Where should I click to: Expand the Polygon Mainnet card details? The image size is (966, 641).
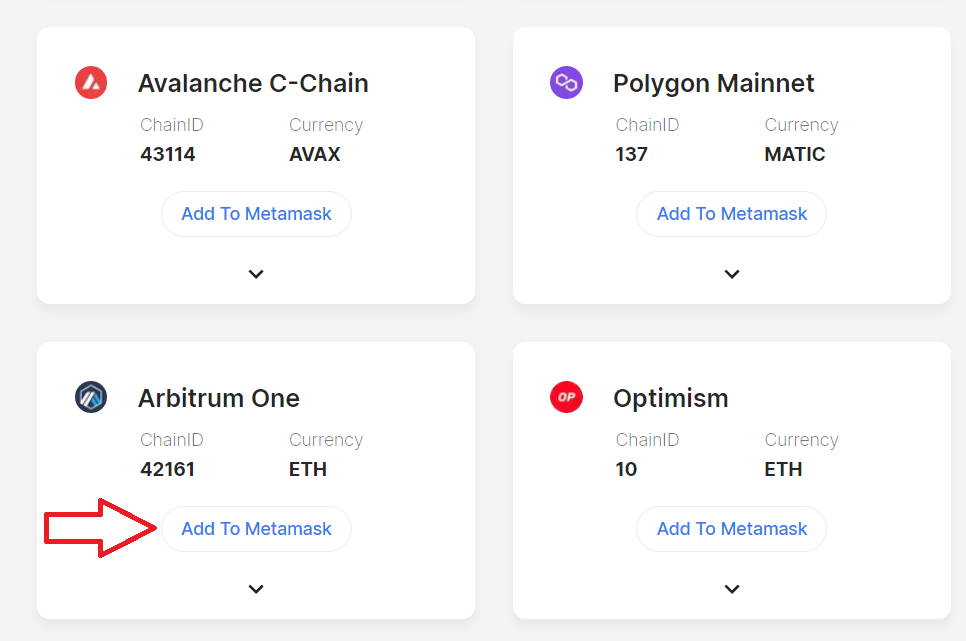point(732,274)
